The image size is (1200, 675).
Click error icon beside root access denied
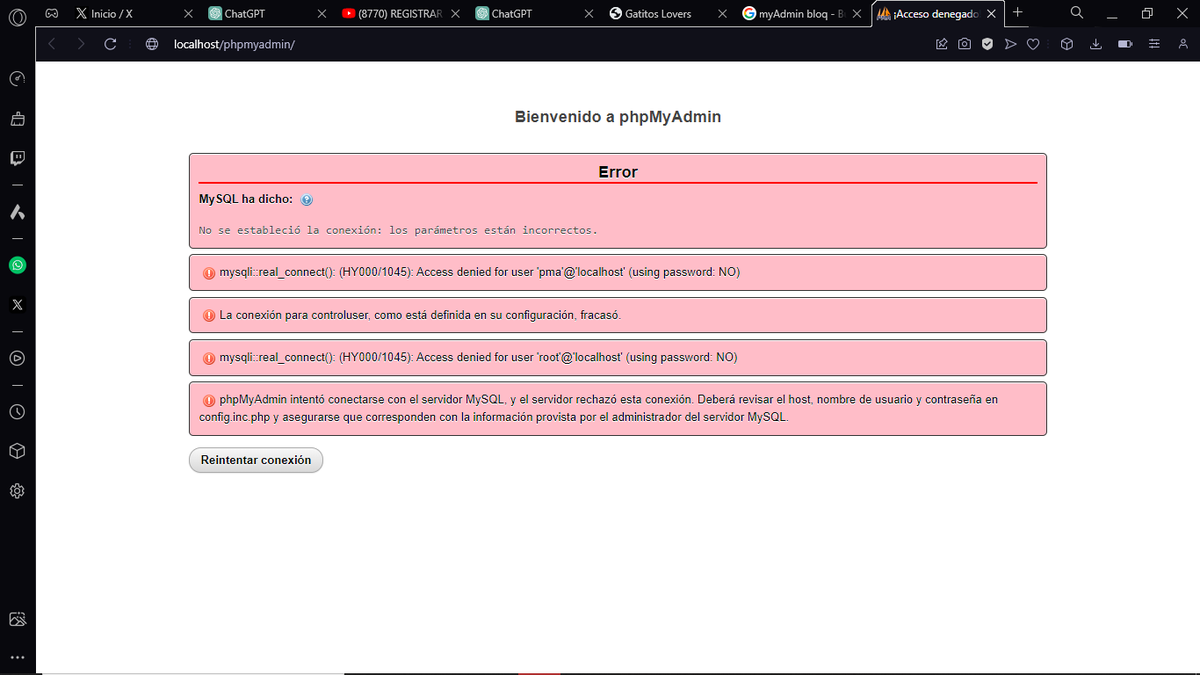[209, 357]
